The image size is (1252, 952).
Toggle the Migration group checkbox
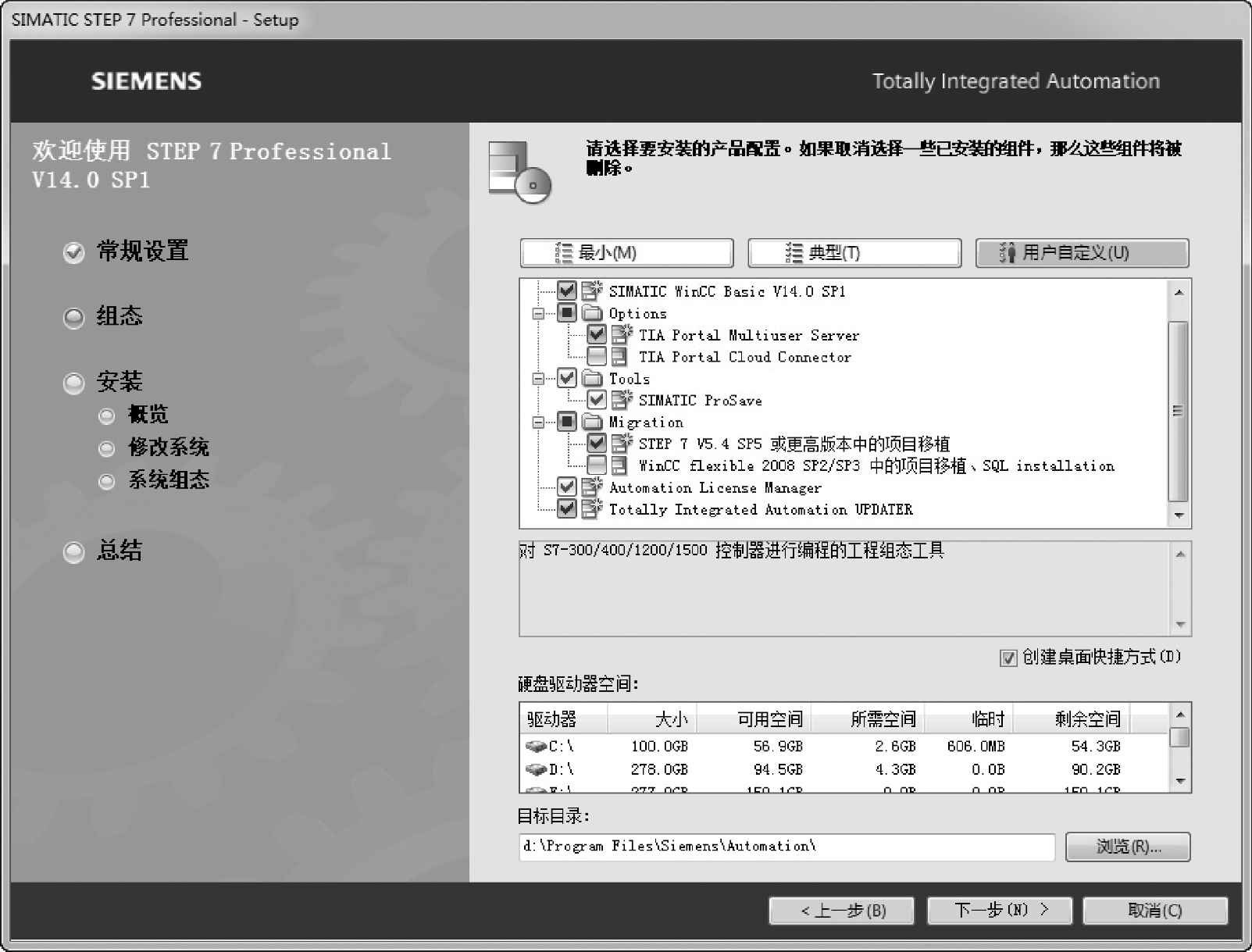tap(567, 422)
